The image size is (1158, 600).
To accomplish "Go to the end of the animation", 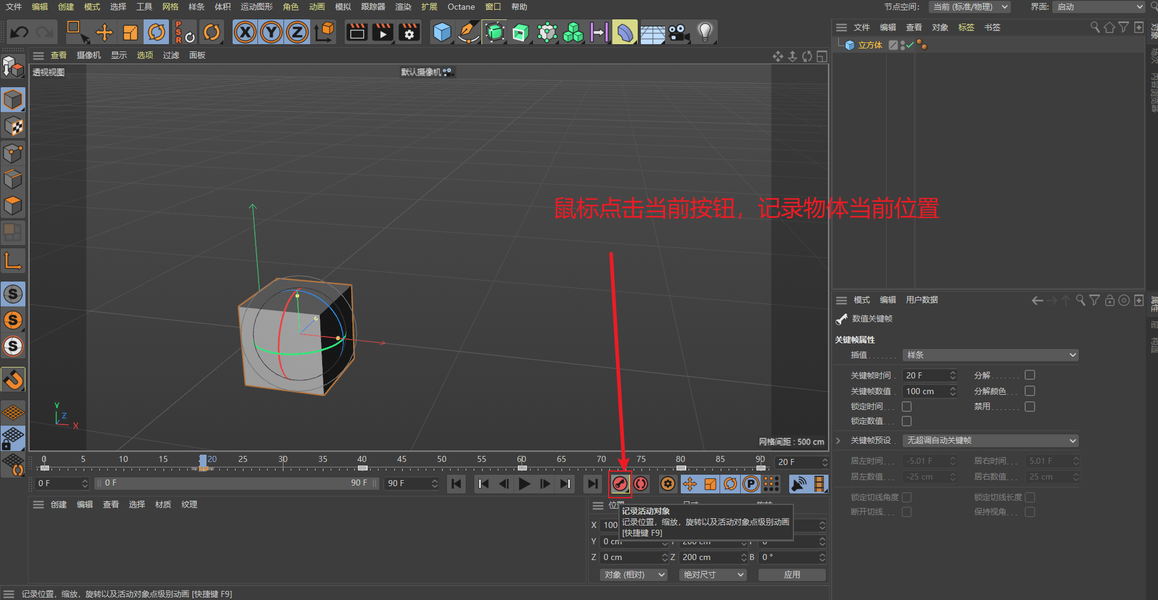I will coord(592,484).
